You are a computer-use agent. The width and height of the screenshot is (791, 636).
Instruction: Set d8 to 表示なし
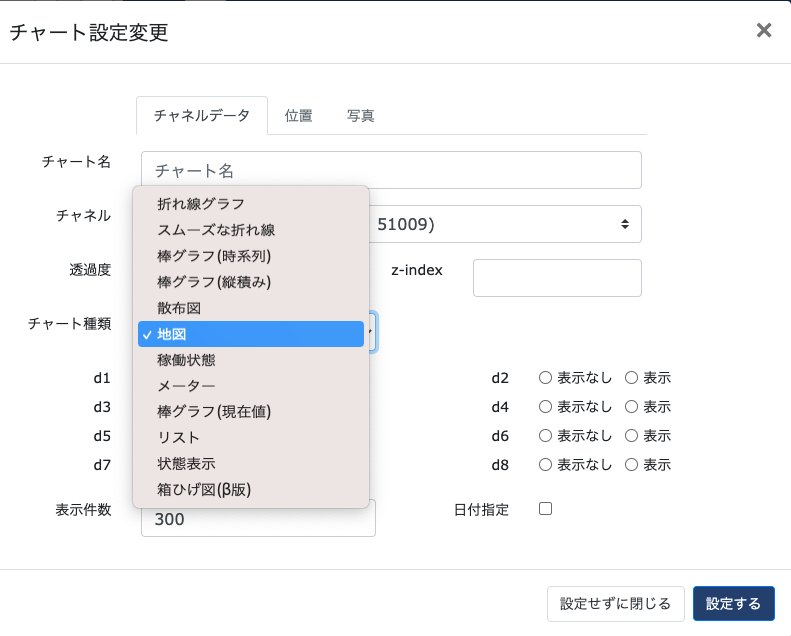[546, 465]
